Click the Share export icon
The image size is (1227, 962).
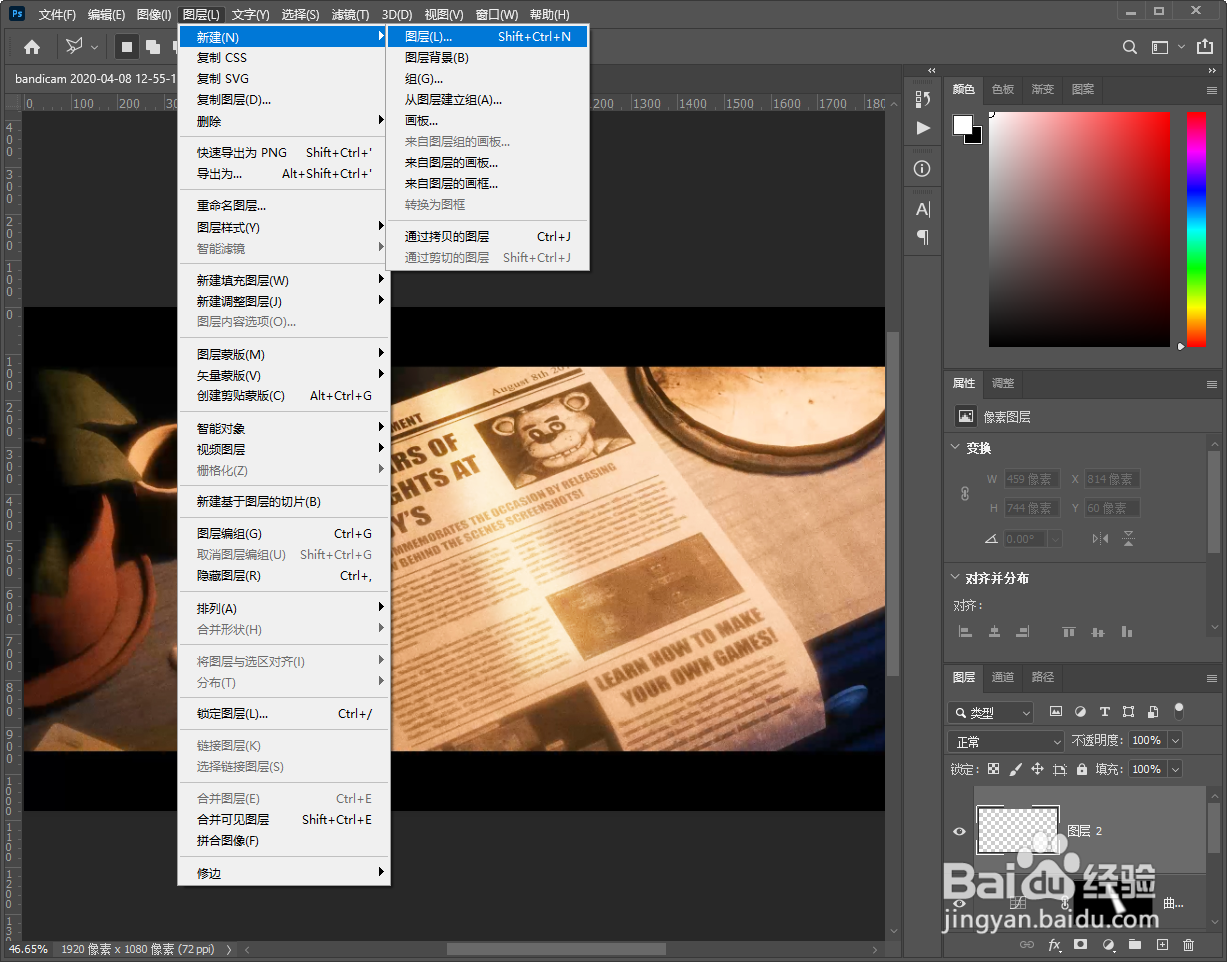pyautogui.click(x=1204, y=46)
